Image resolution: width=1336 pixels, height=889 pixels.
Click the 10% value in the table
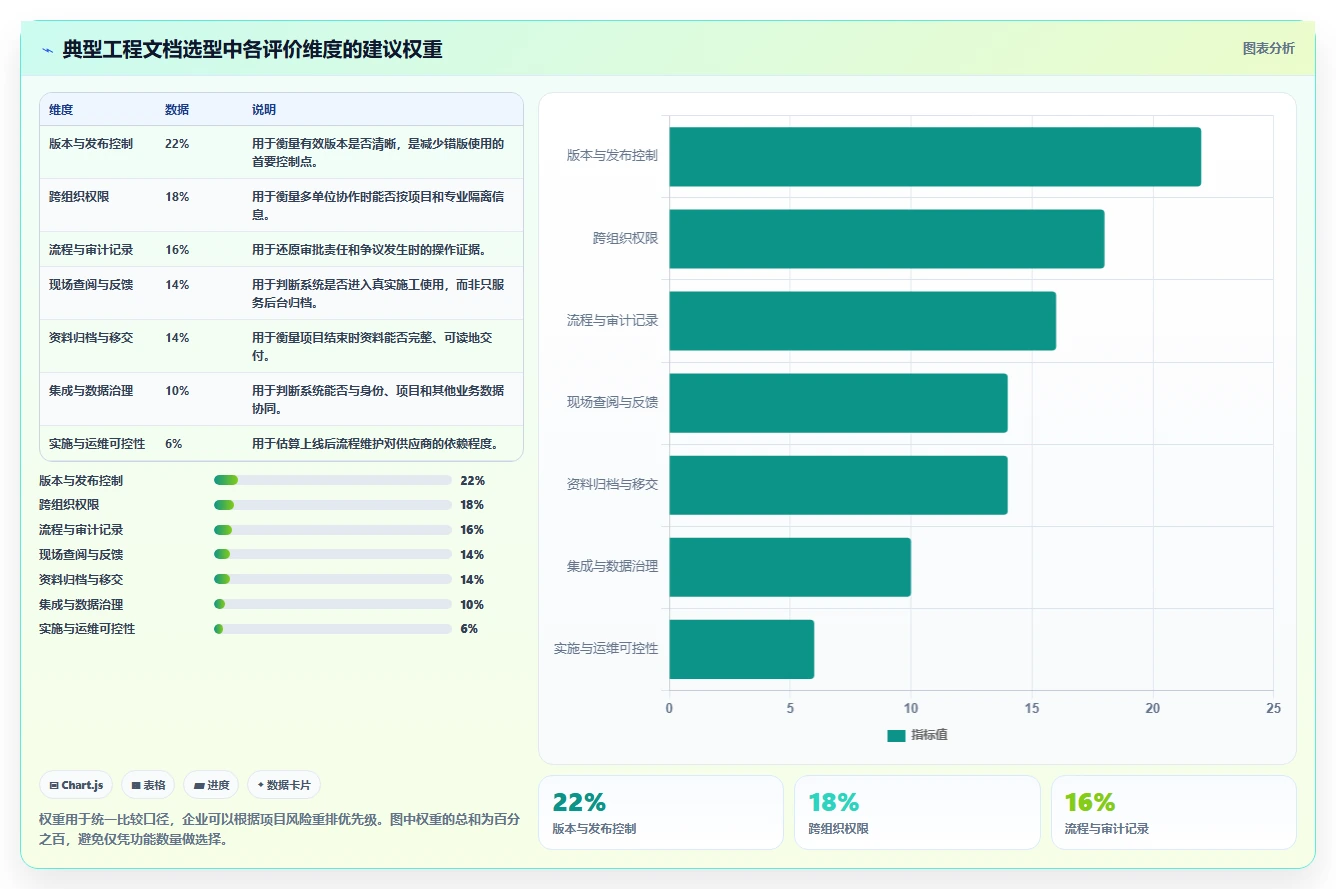pyautogui.click(x=177, y=390)
